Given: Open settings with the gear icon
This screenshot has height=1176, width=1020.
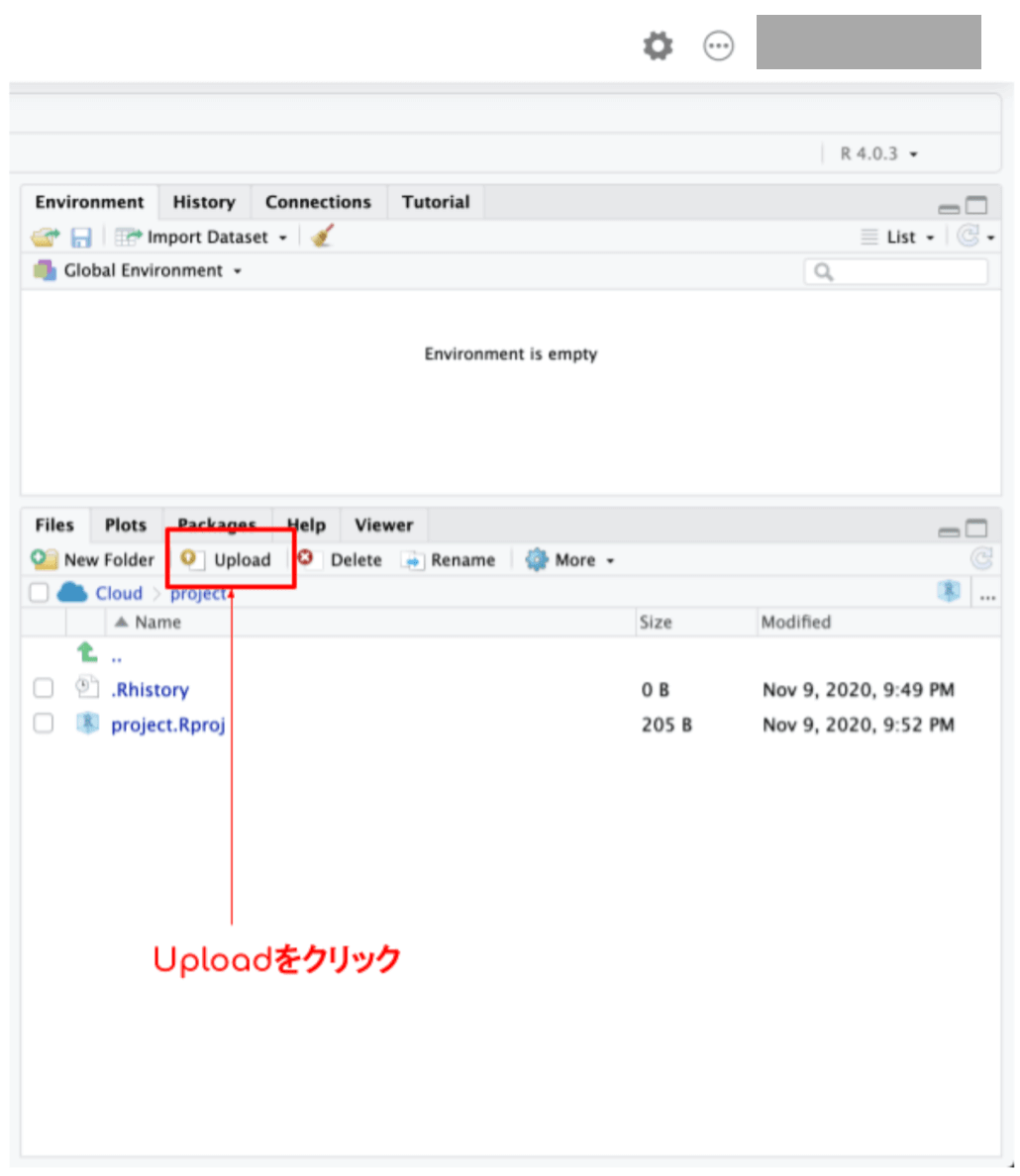Looking at the screenshot, I should [x=658, y=45].
